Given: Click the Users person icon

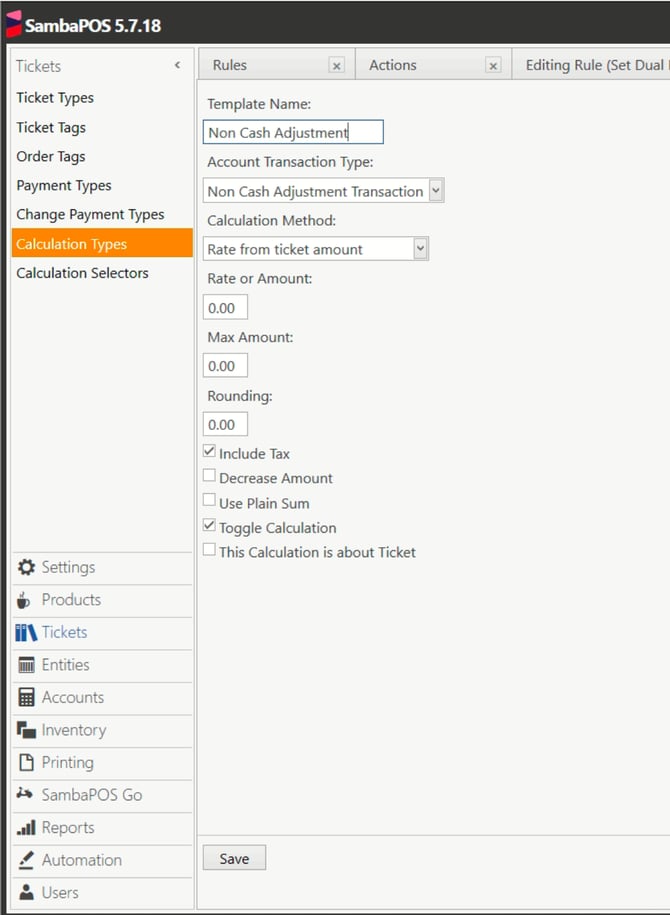Looking at the screenshot, I should click(26, 892).
